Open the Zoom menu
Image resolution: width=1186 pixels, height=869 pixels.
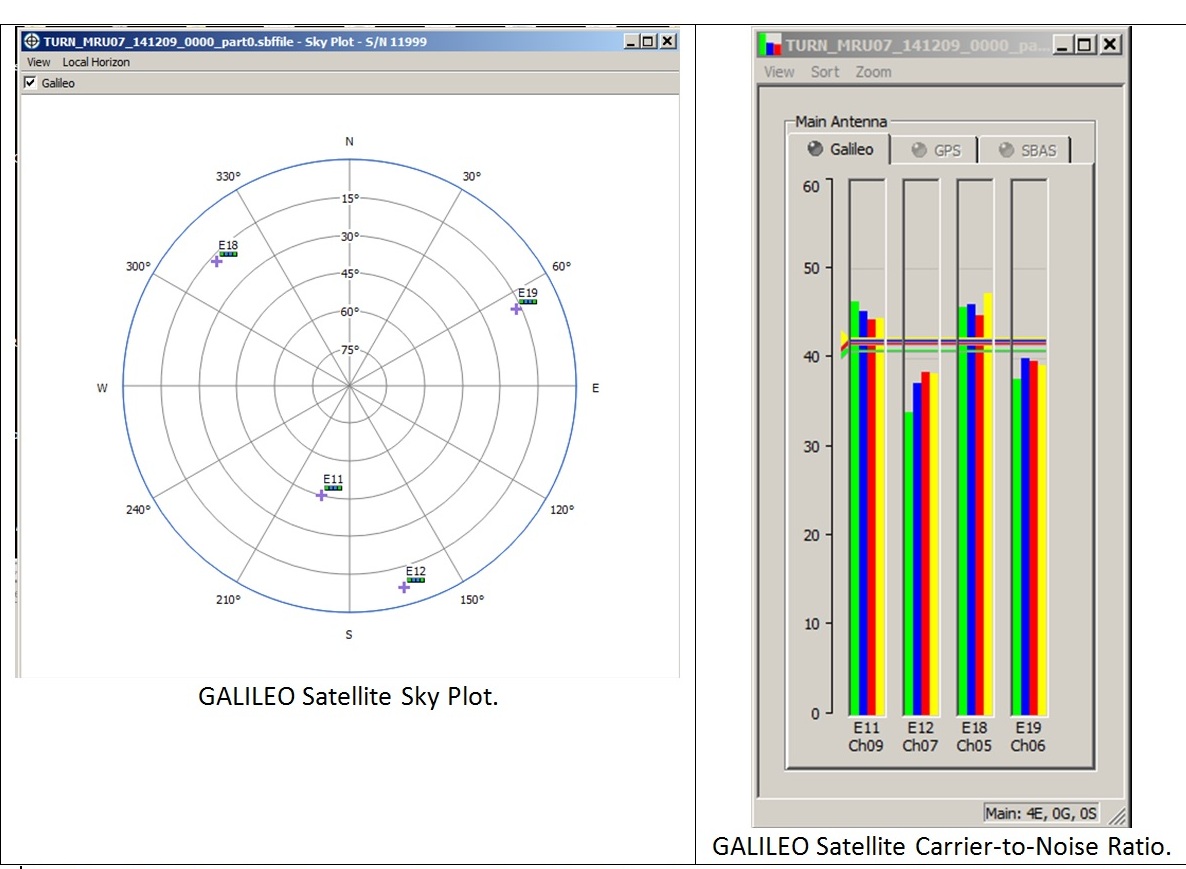873,72
